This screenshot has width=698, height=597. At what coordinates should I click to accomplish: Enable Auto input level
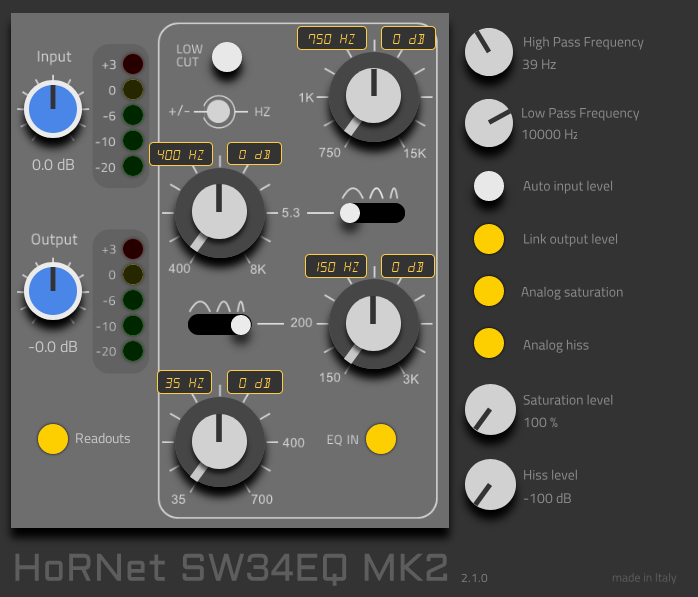(x=489, y=186)
